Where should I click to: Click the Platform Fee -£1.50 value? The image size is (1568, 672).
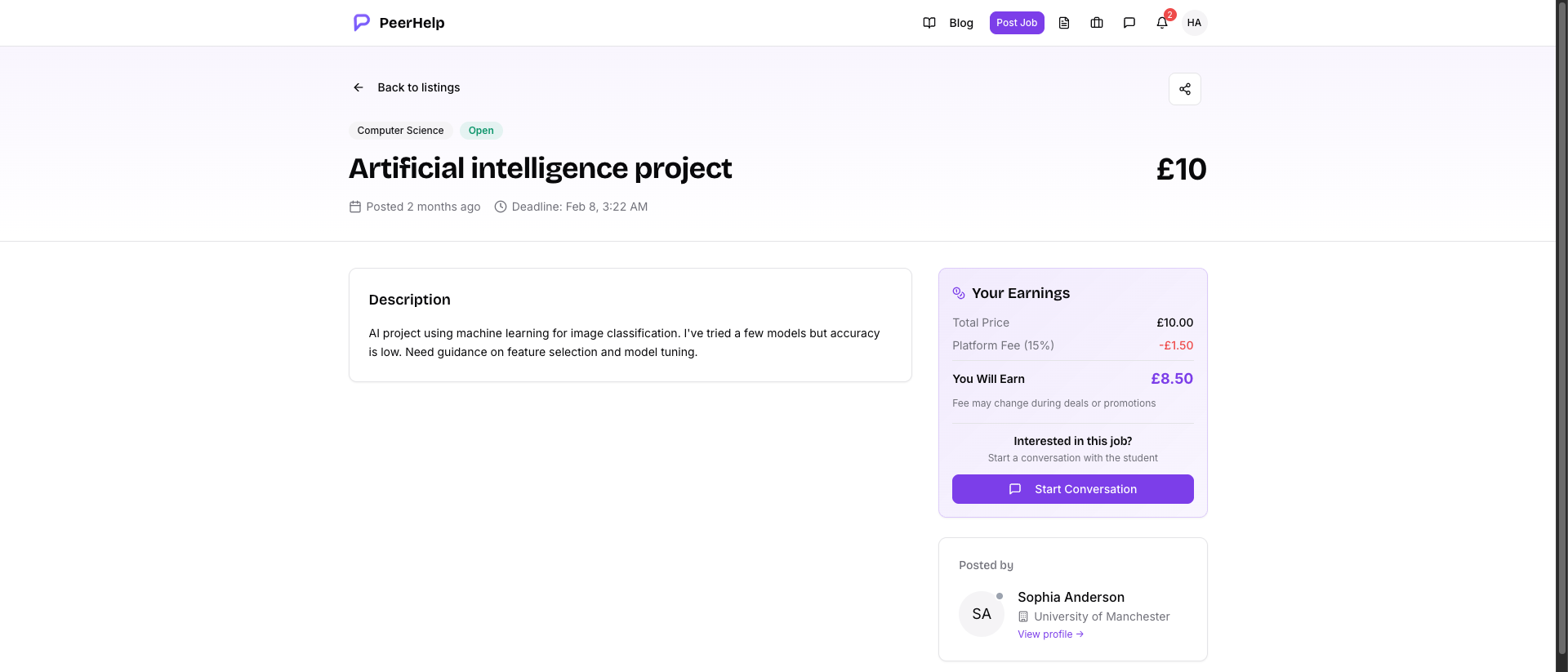click(1176, 345)
